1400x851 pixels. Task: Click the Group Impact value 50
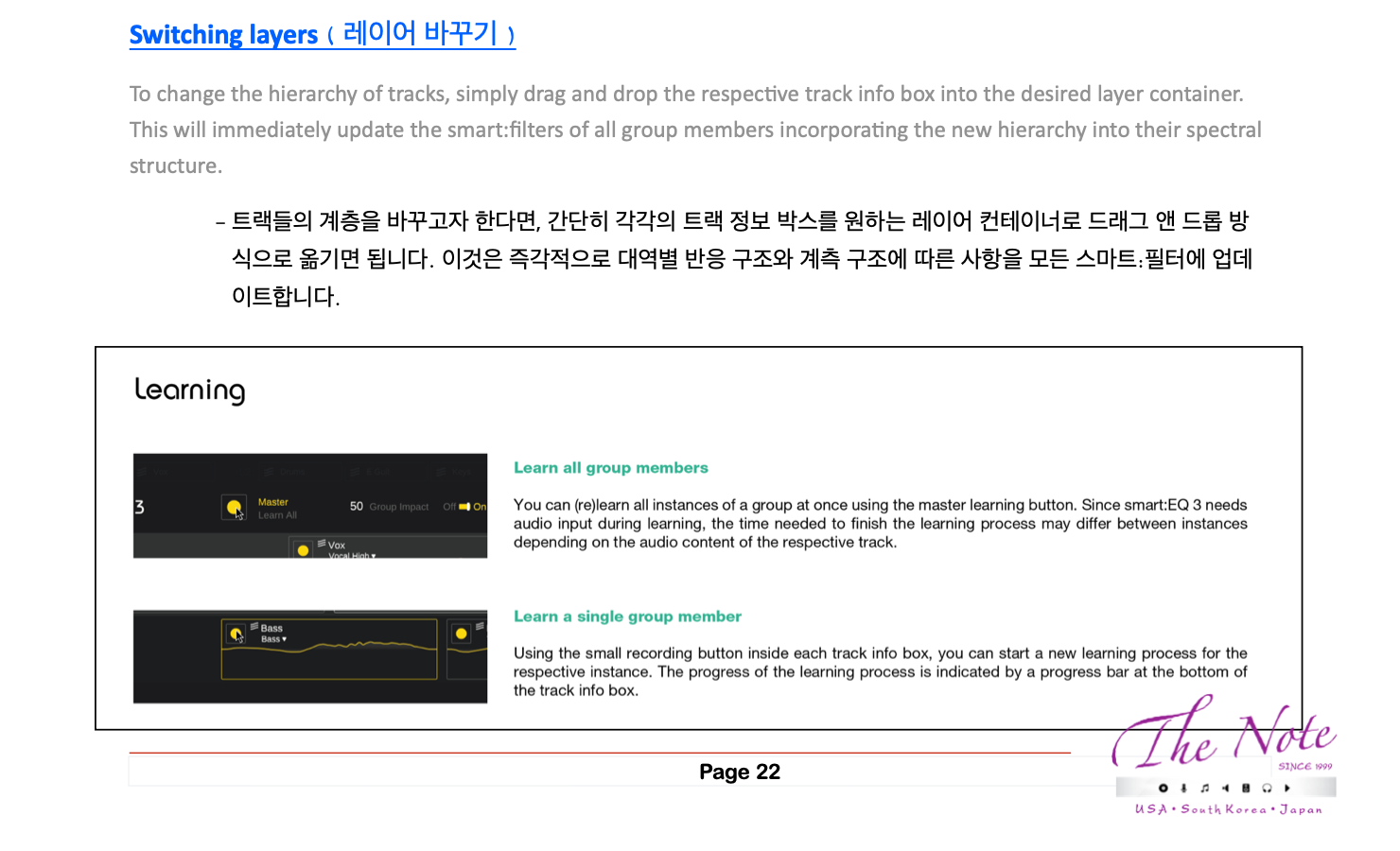(357, 506)
